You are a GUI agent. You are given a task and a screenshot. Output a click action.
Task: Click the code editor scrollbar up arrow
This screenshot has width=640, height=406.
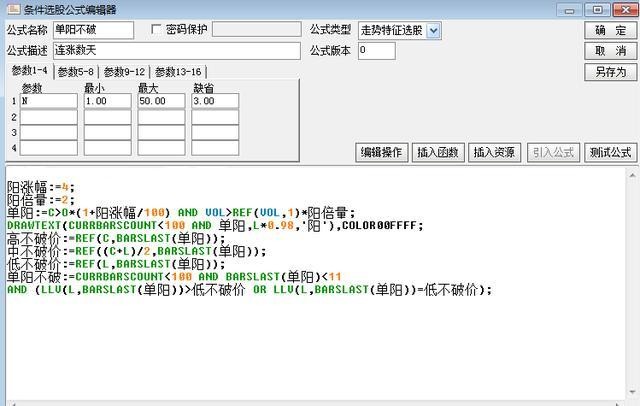pos(632,175)
